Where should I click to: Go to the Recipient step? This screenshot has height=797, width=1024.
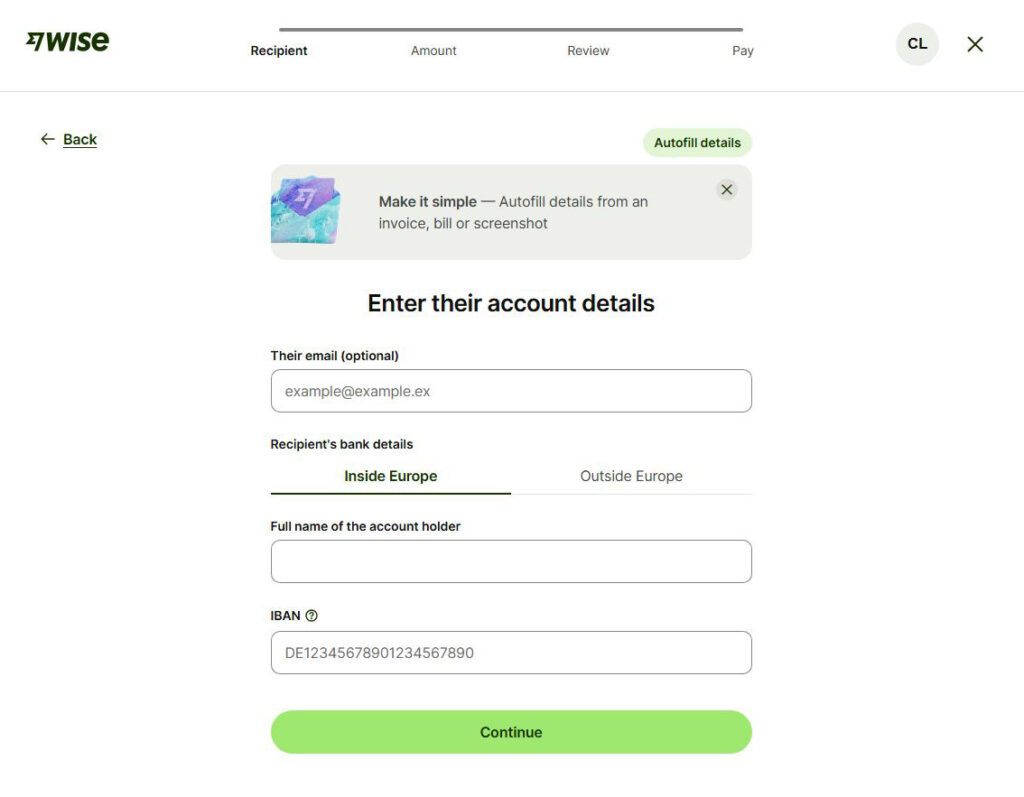[279, 50]
